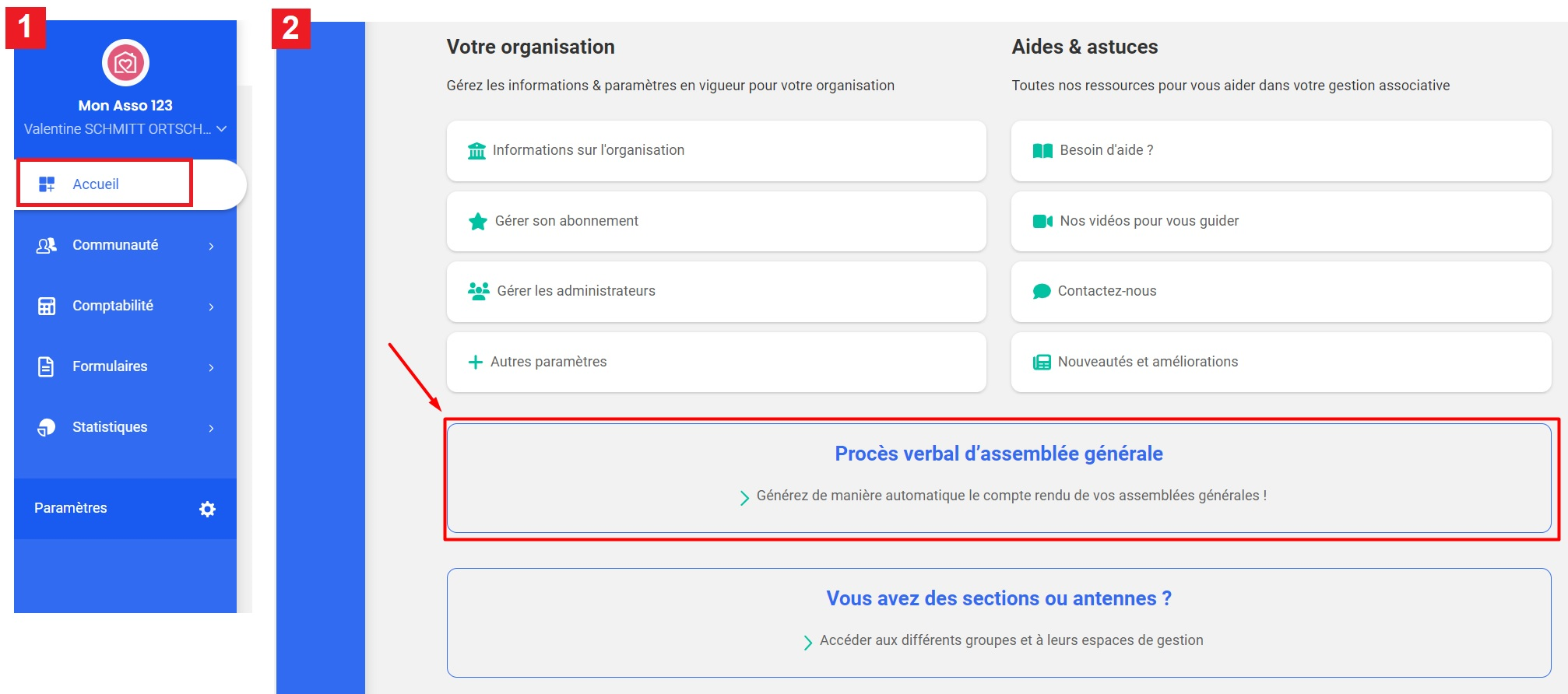Viewport: 1568px width, 694px height.
Task: Click the Mon Asso 123 logo avatar
Action: (125, 63)
